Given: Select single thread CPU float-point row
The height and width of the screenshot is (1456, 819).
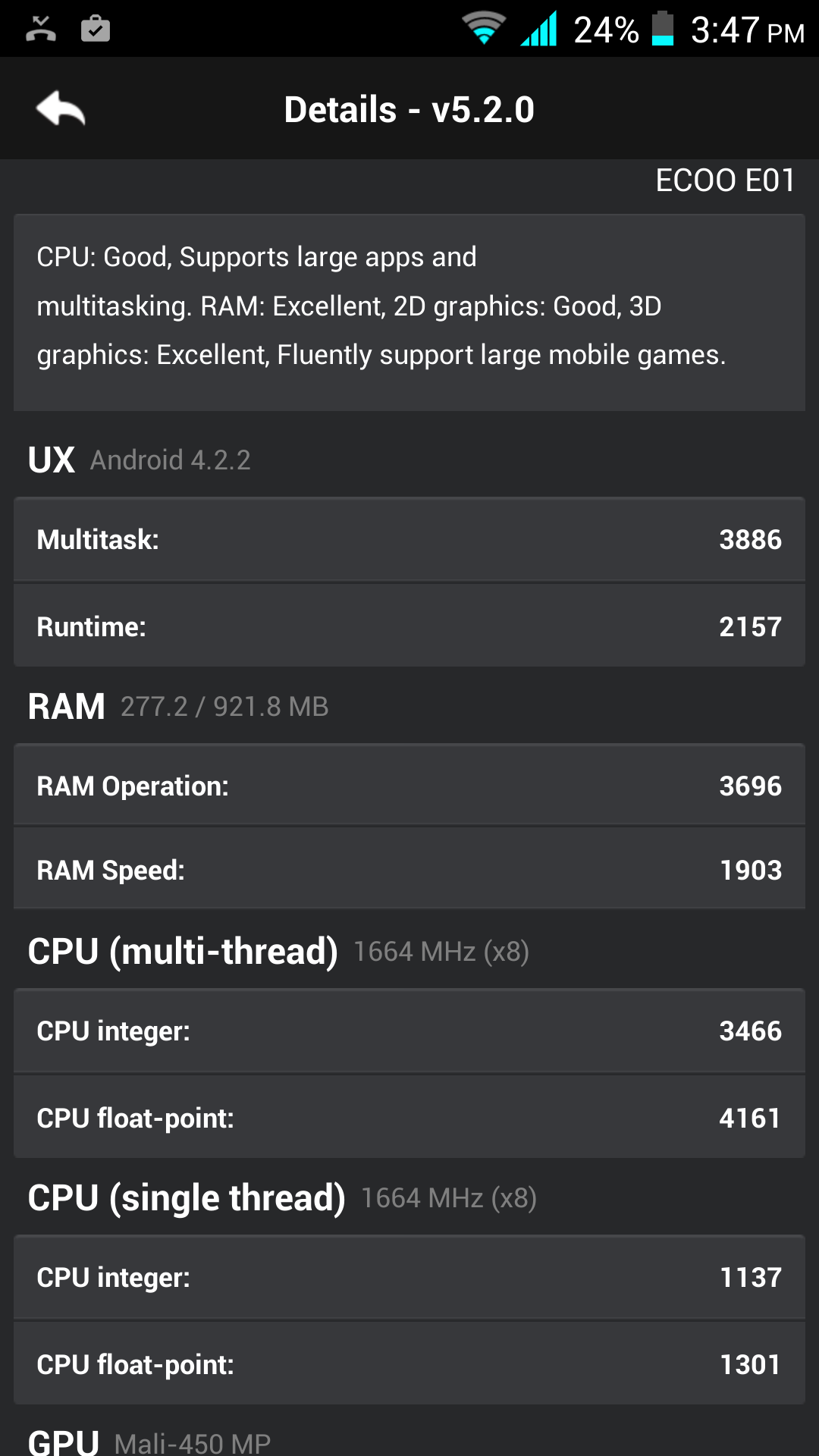Looking at the screenshot, I should (x=409, y=1363).
